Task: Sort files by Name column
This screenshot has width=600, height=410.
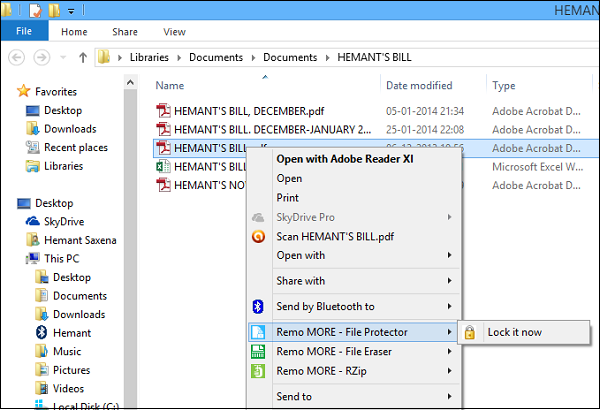Action: pos(170,85)
